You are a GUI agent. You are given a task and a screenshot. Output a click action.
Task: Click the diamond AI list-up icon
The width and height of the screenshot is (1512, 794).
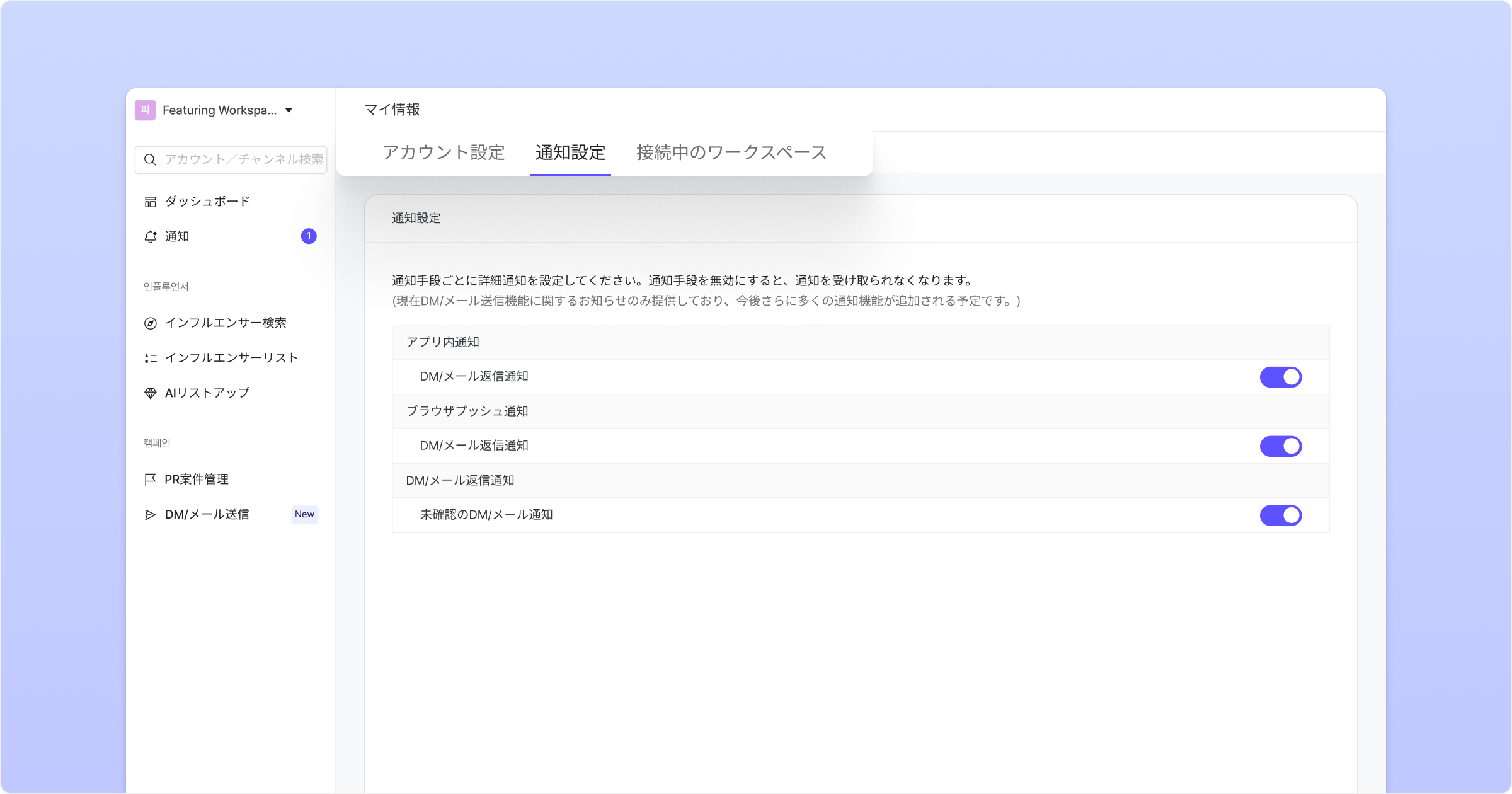coord(150,393)
